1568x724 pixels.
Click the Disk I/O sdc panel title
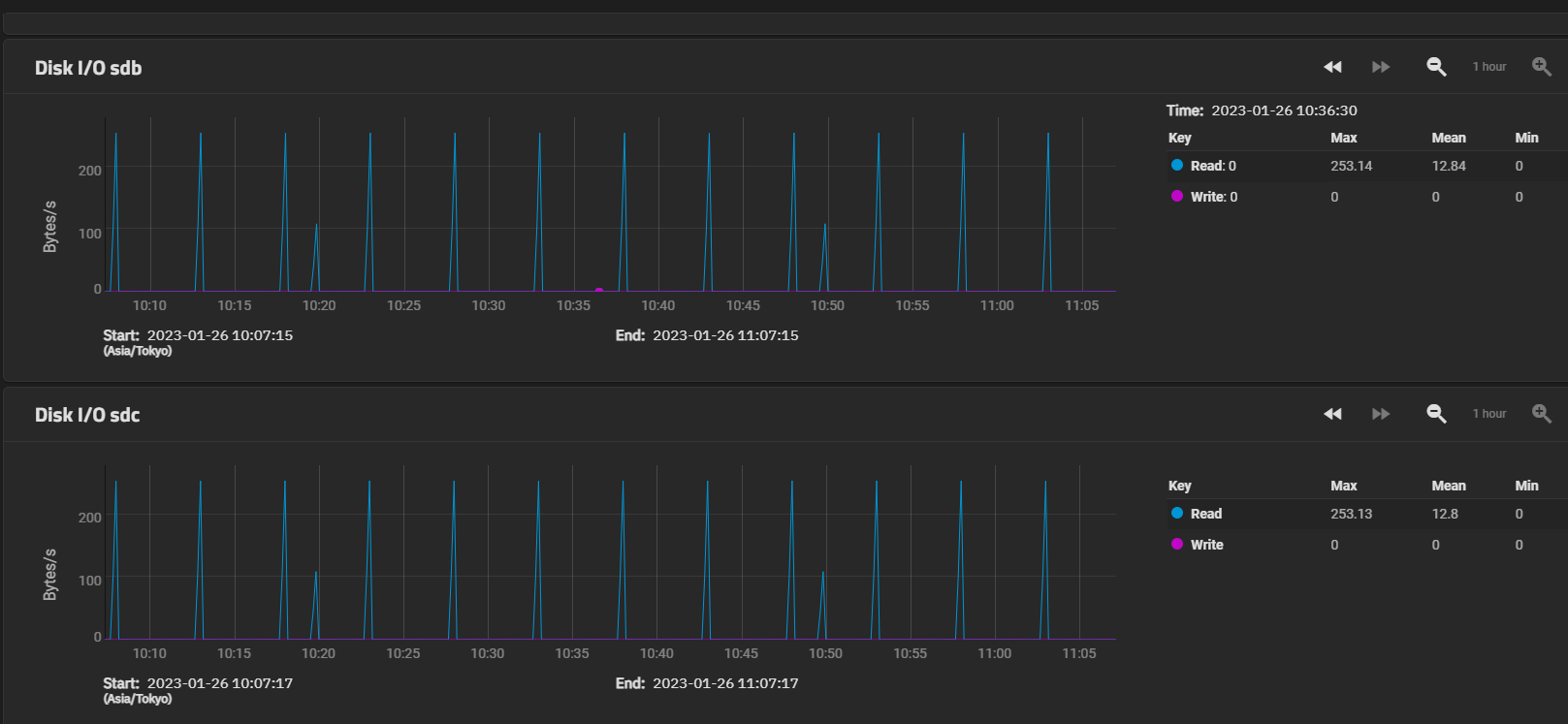(87, 415)
